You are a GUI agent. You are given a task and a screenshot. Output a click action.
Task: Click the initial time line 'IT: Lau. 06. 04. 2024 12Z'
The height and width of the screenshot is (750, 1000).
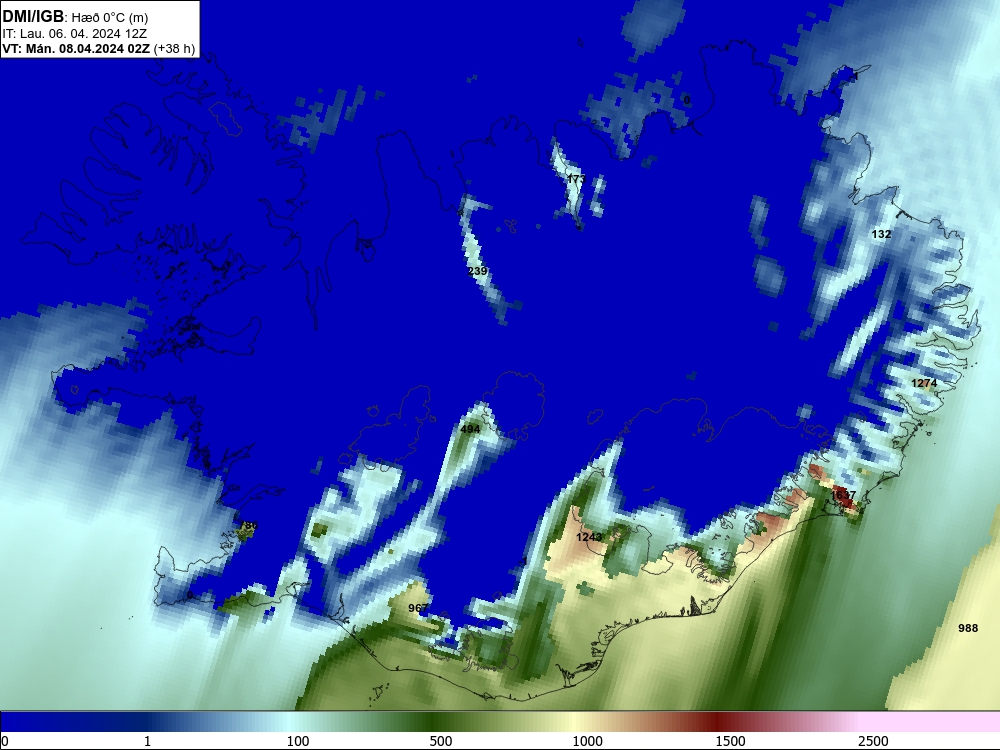[x=75, y=34]
